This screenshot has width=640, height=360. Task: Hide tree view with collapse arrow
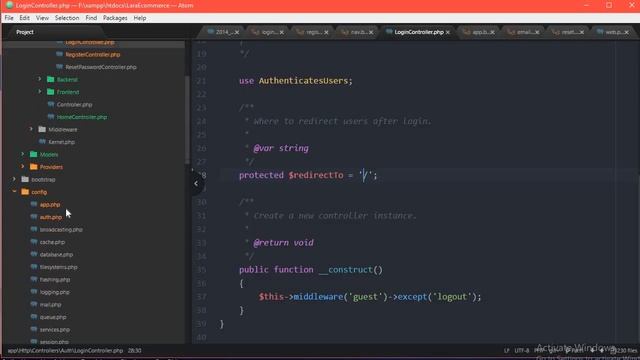point(196,183)
